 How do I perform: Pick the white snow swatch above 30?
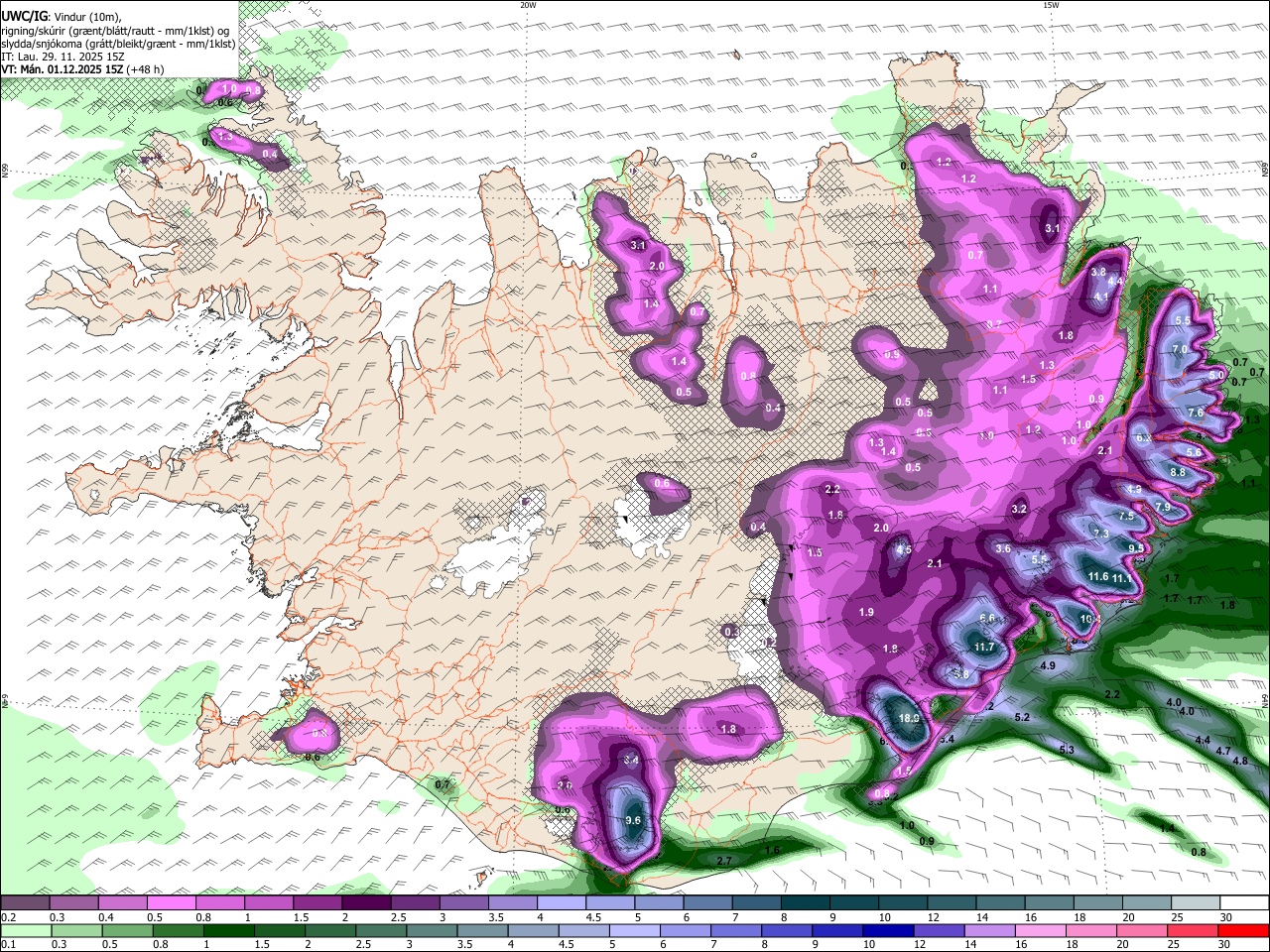coord(1244,903)
